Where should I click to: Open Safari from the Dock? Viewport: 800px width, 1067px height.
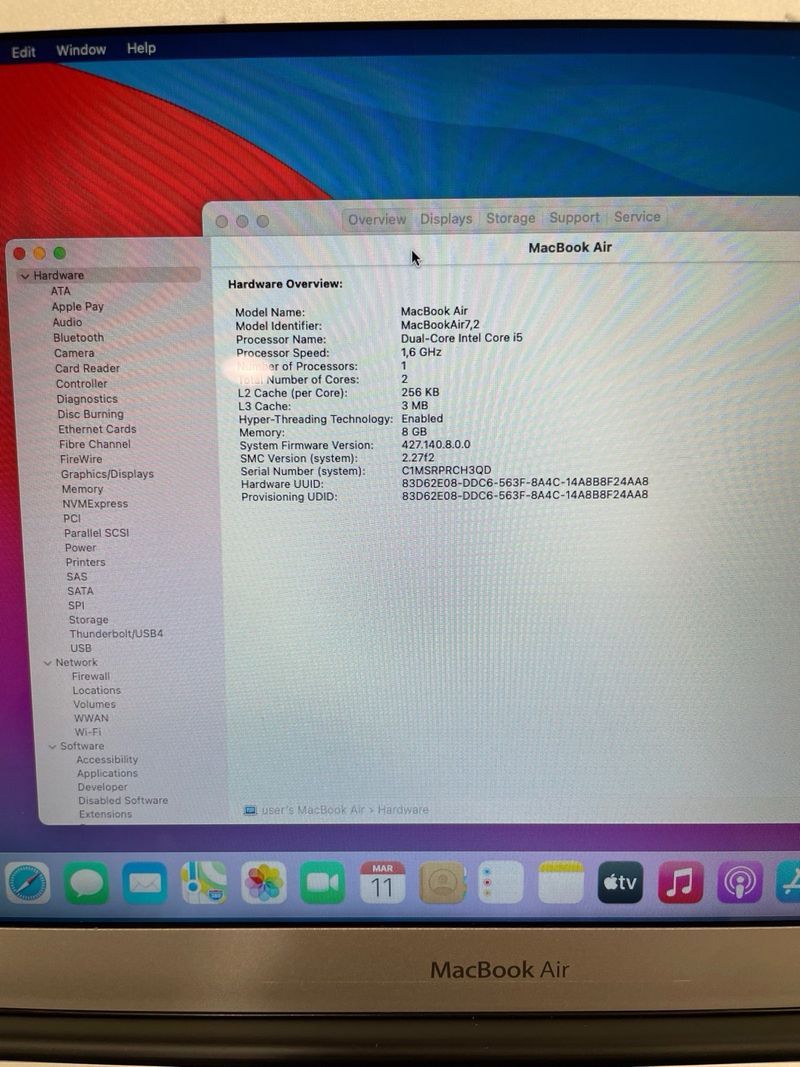tap(28, 883)
